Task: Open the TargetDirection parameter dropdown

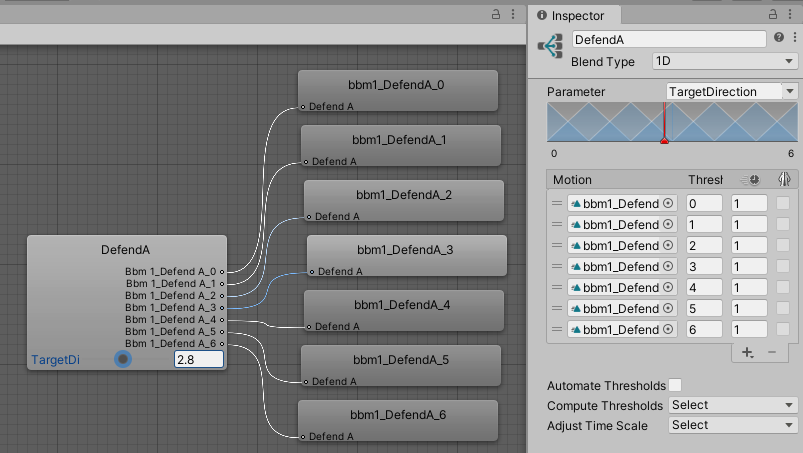Action: tap(731, 91)
